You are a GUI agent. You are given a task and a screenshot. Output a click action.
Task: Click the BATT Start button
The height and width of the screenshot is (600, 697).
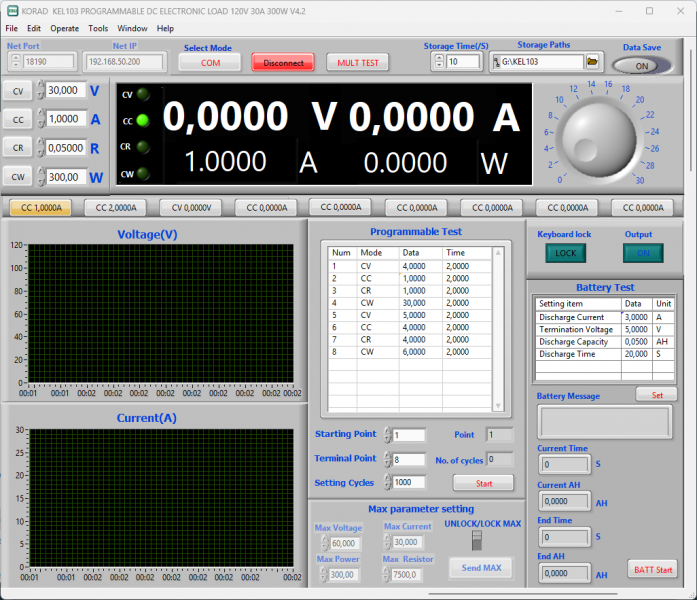653,569
